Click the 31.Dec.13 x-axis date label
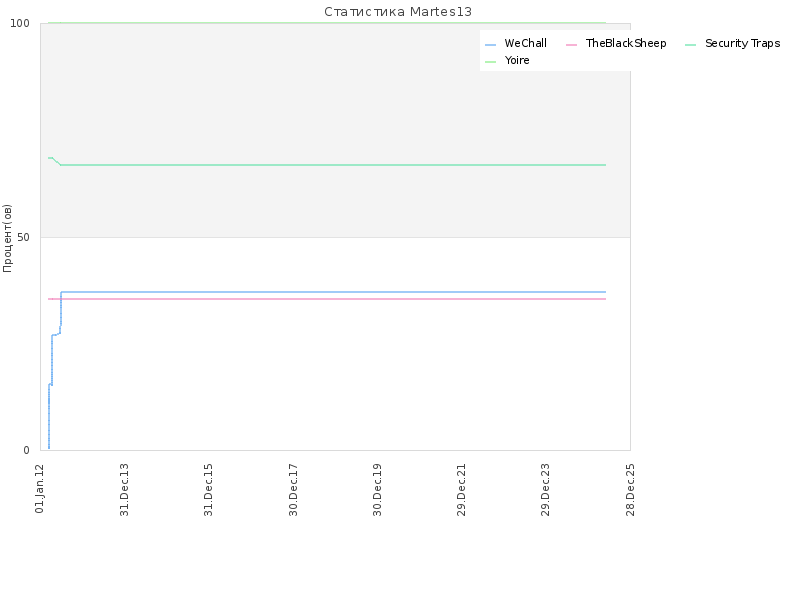Screen dimensions: 800x600 [124, 490]
